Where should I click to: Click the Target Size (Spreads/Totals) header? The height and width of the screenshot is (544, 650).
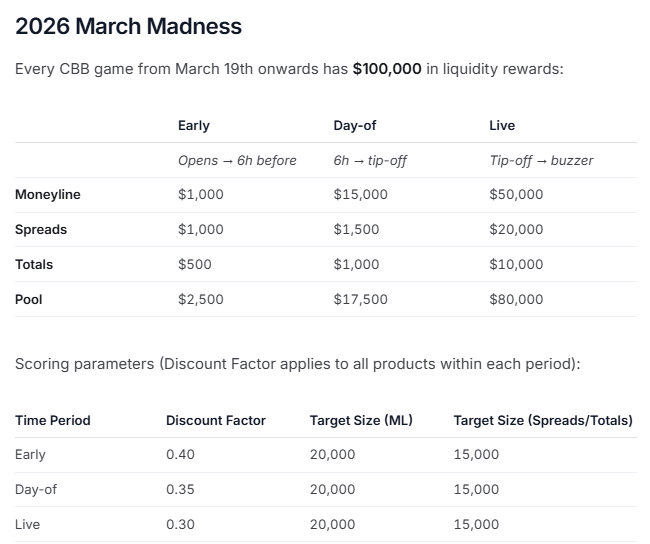click(x=543, y=420)
